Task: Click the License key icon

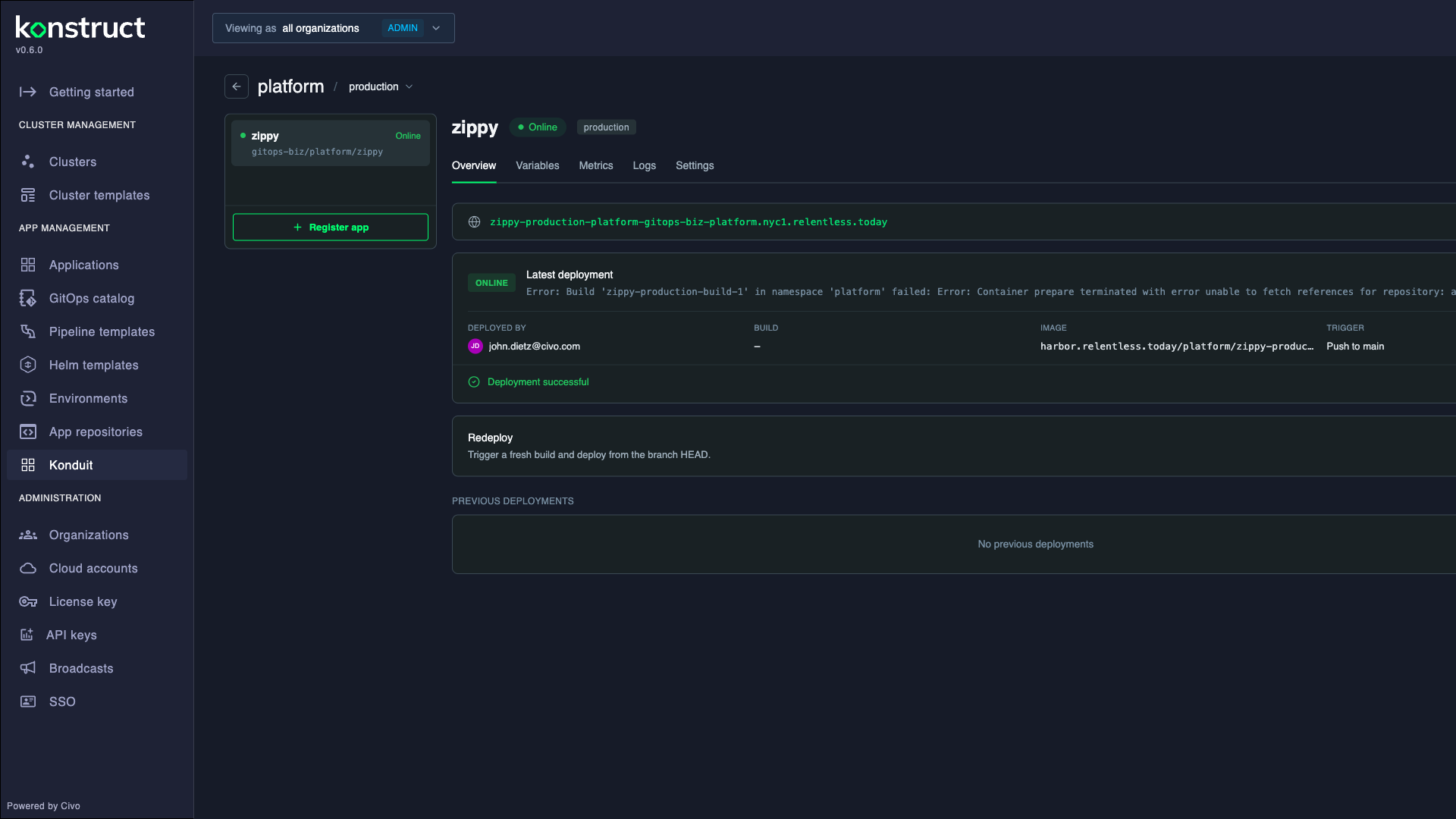Action: pyautogui.click(x=28, y=601)
